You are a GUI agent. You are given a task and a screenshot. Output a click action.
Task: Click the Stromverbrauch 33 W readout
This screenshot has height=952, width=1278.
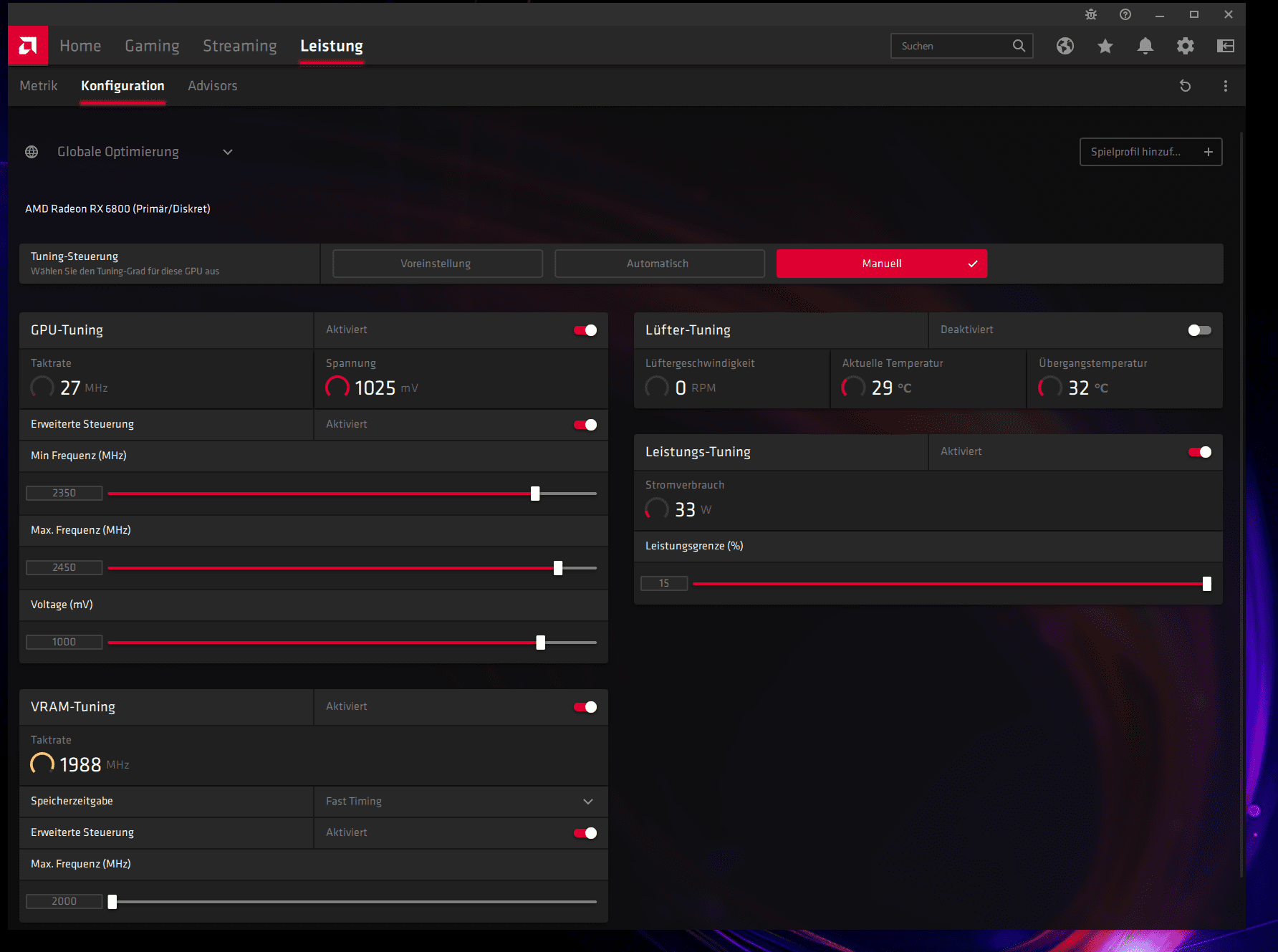click(678, 509)
